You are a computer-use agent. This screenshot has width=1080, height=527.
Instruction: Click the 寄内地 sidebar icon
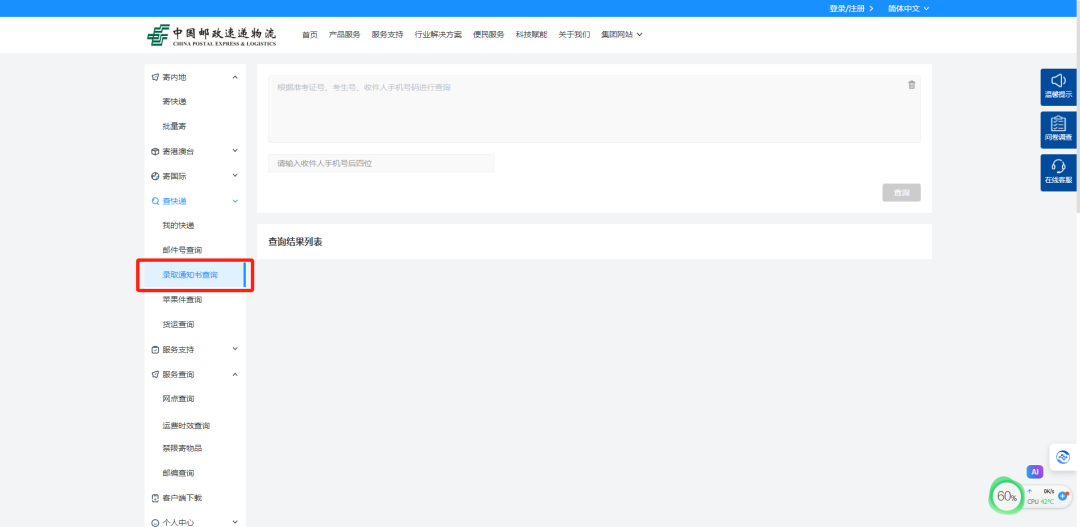(155, 77)
